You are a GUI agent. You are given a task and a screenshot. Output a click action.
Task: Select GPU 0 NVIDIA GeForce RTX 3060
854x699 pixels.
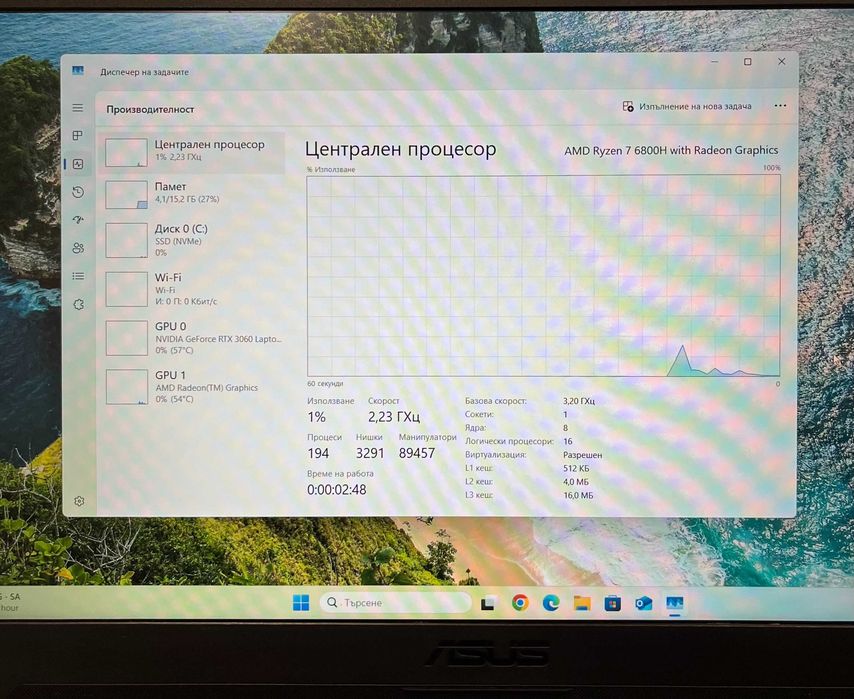[x=191, y=338]
